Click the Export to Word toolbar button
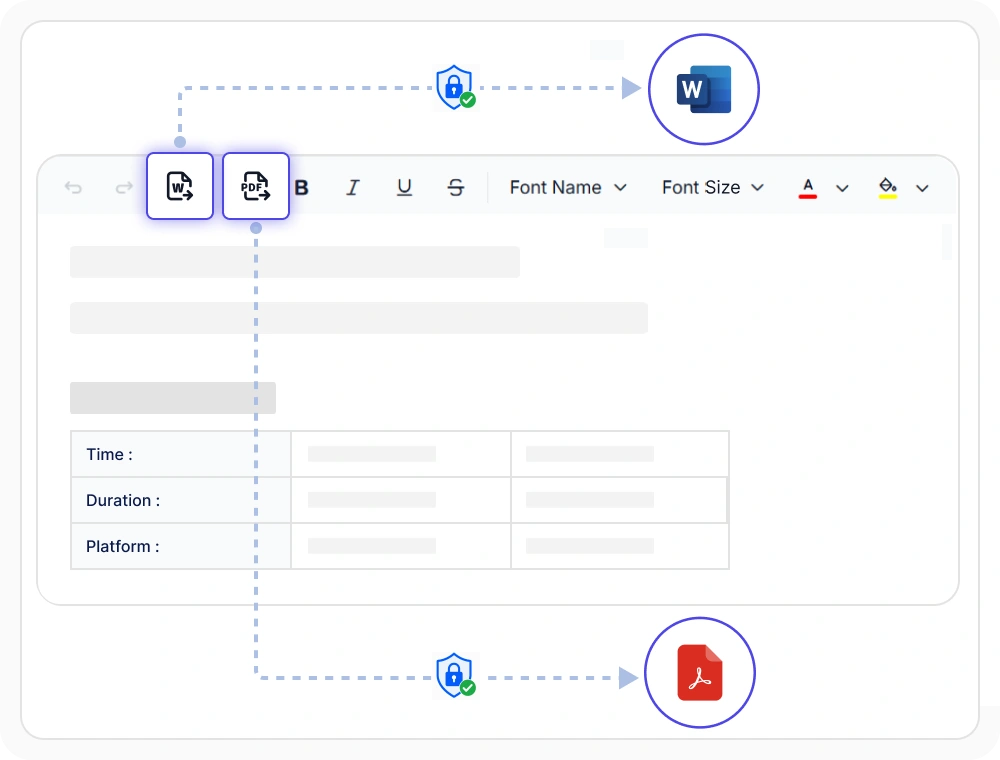This screenshot has width=1000, height=760. pos(180,186)
